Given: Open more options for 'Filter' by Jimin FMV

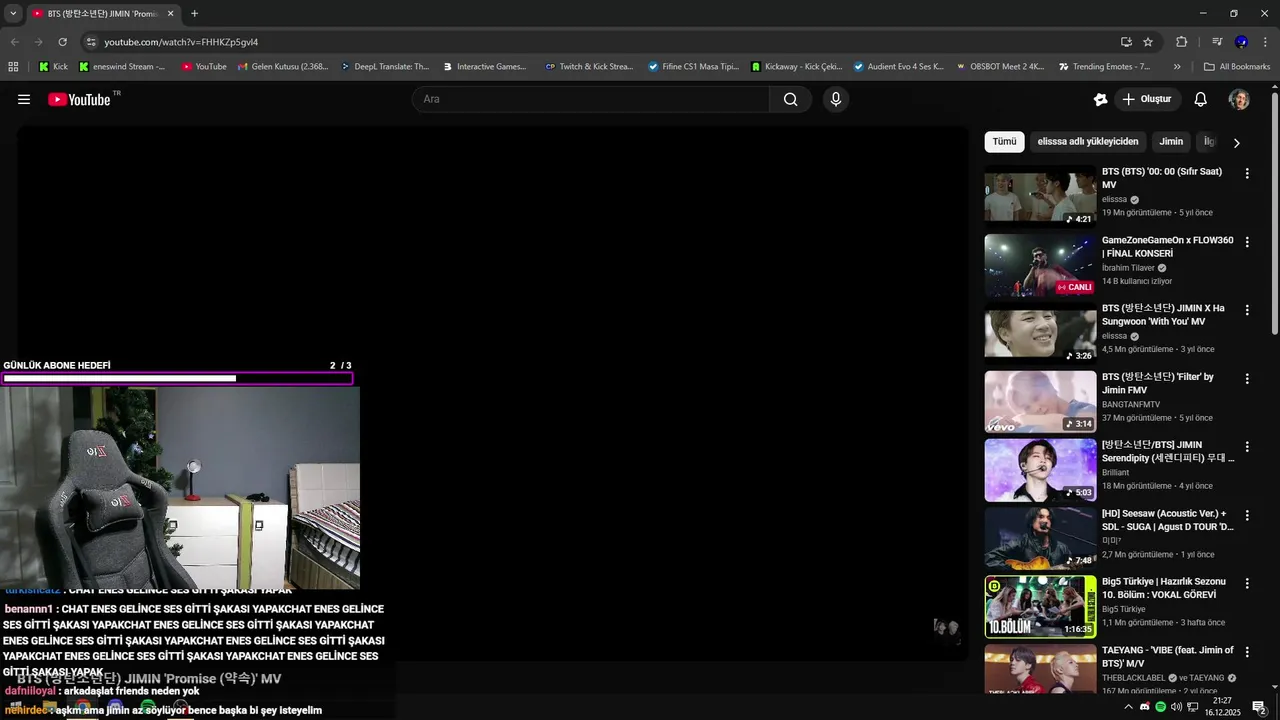Looking at the screenshot, I should tap(1247, 379).
